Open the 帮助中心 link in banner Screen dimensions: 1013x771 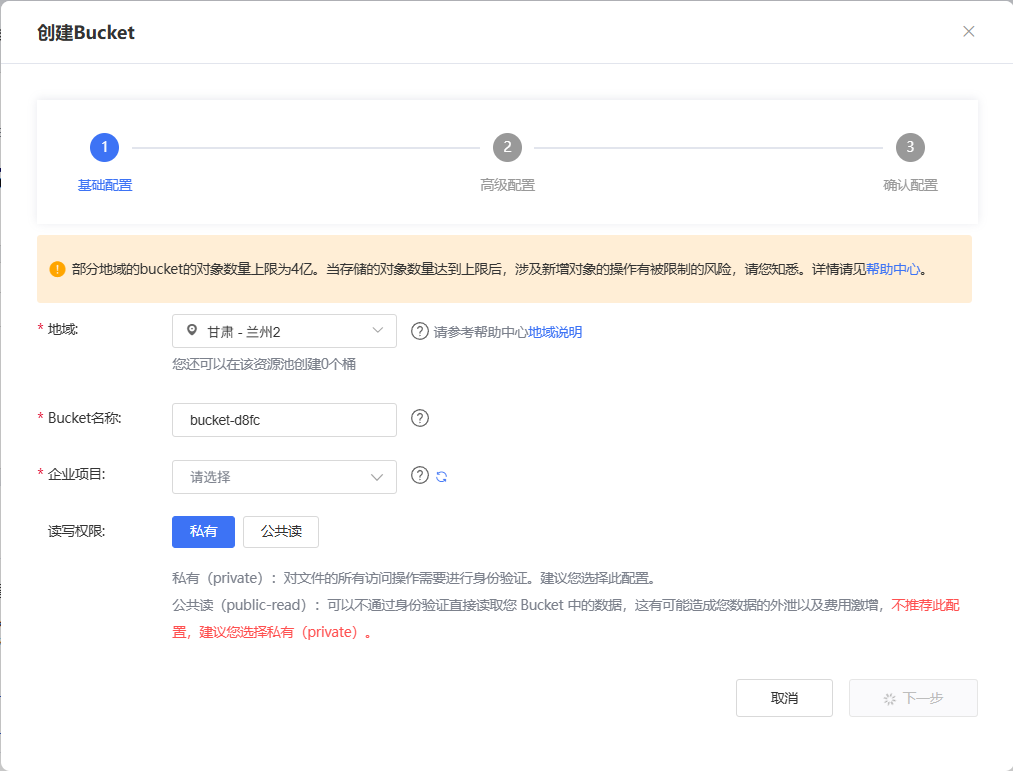click(x=892, y=269)
